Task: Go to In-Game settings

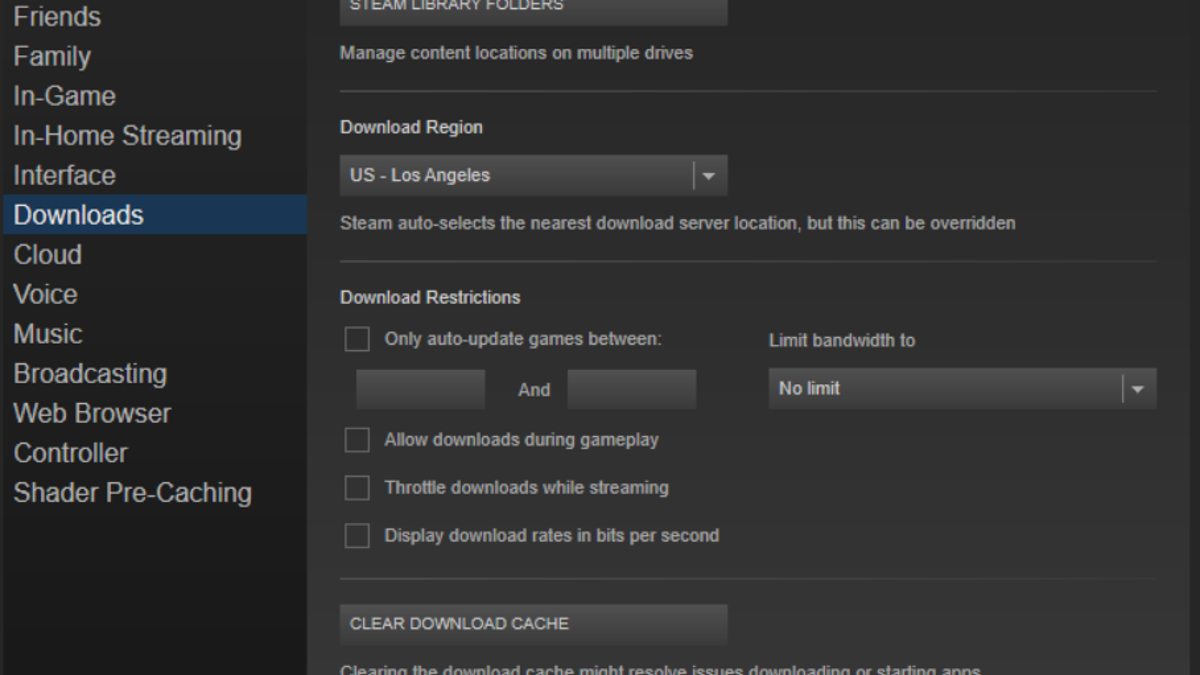Action: tap(64, 96)
